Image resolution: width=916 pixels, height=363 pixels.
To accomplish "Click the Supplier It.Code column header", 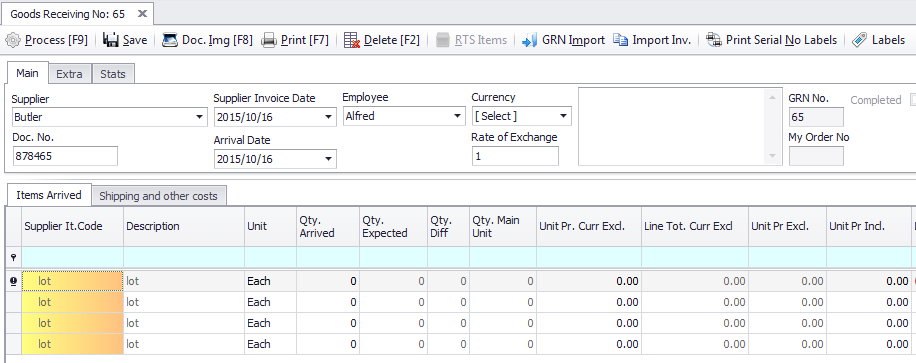I will point(72,226).
